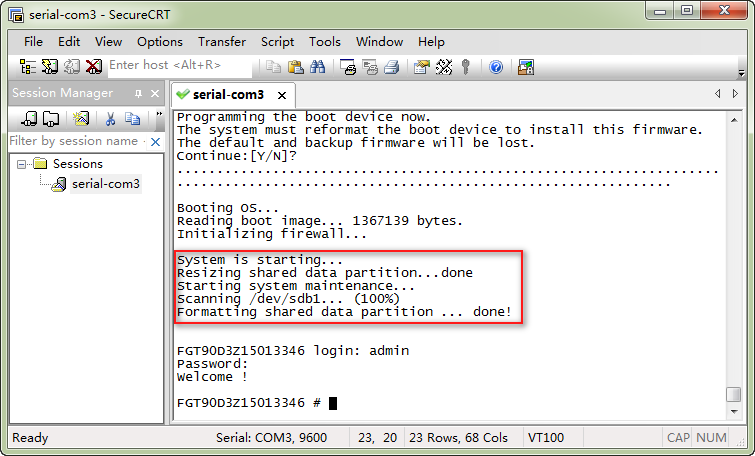755x456 pixels.
Task: Click the Ready status text
Action: 30,438
